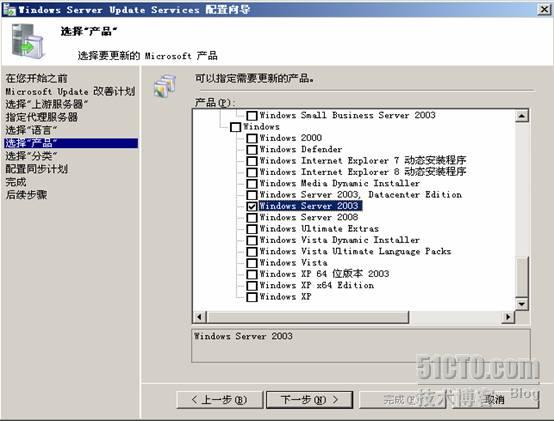The width and height of the screenshot is (554, 421).
Task: Click the products icon beside the description
Action: pos(165,86)
